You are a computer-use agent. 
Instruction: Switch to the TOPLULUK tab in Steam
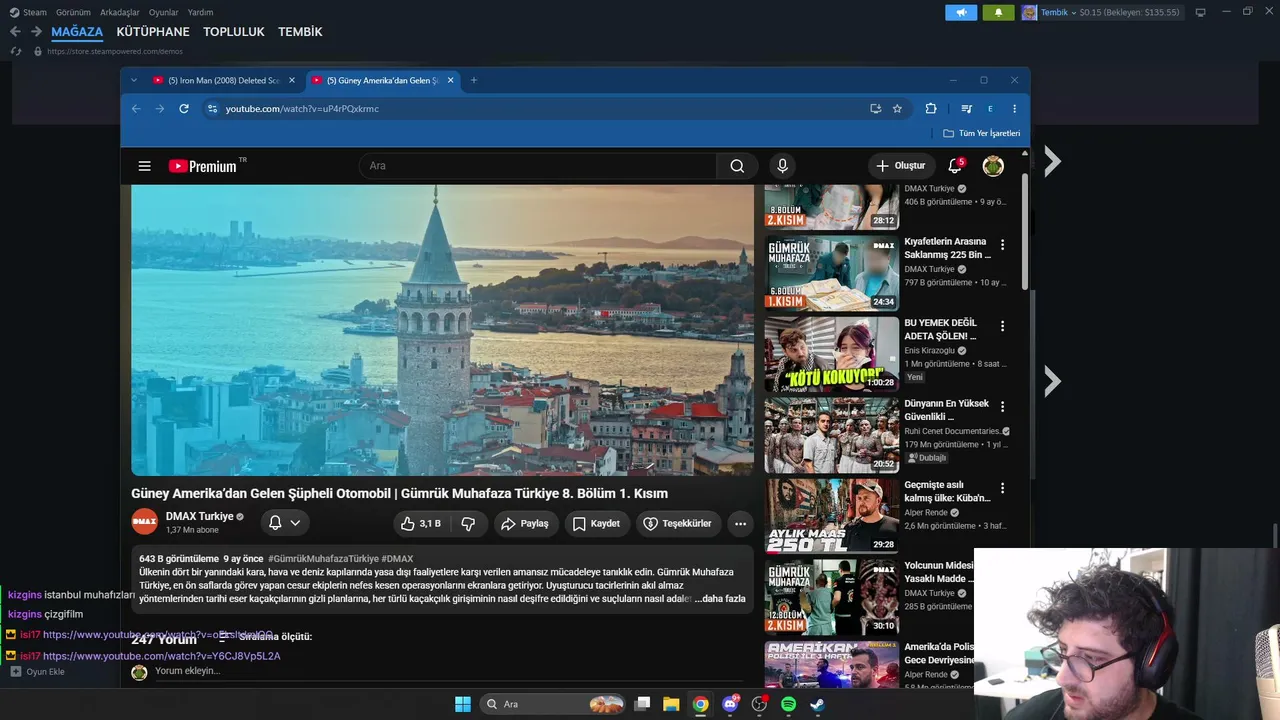[234, 32]
